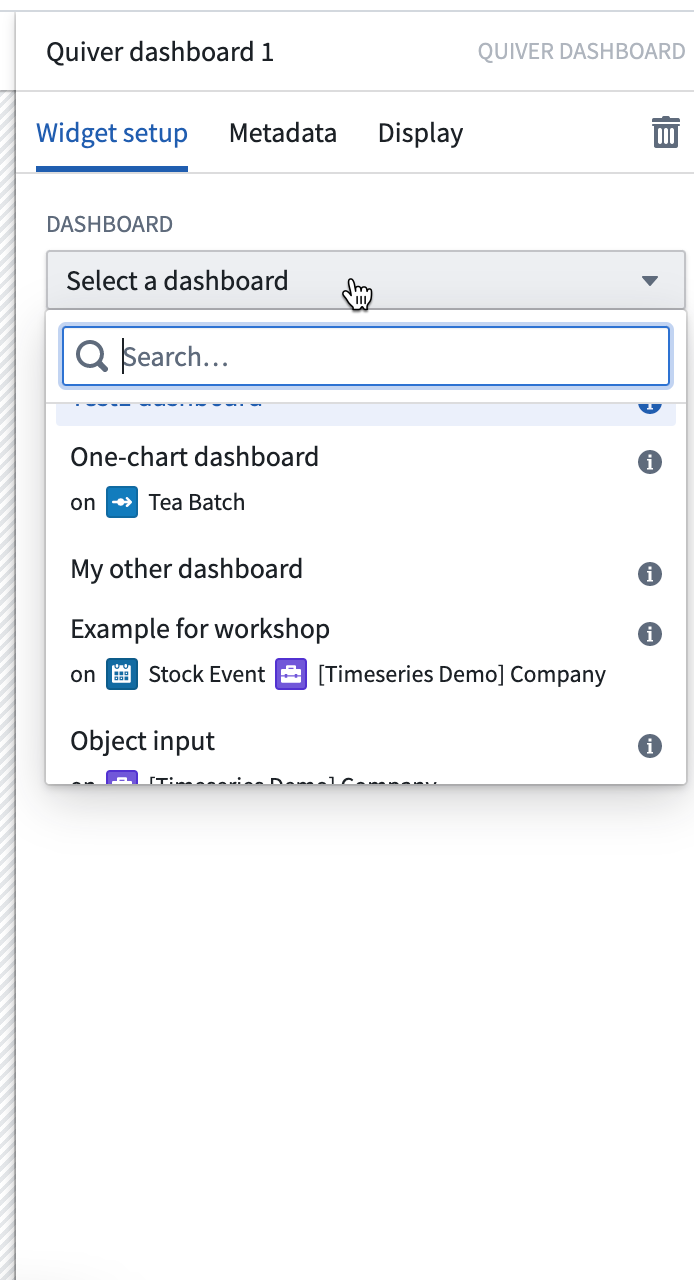Click the search magnifier icon

[x=92, y=356]
